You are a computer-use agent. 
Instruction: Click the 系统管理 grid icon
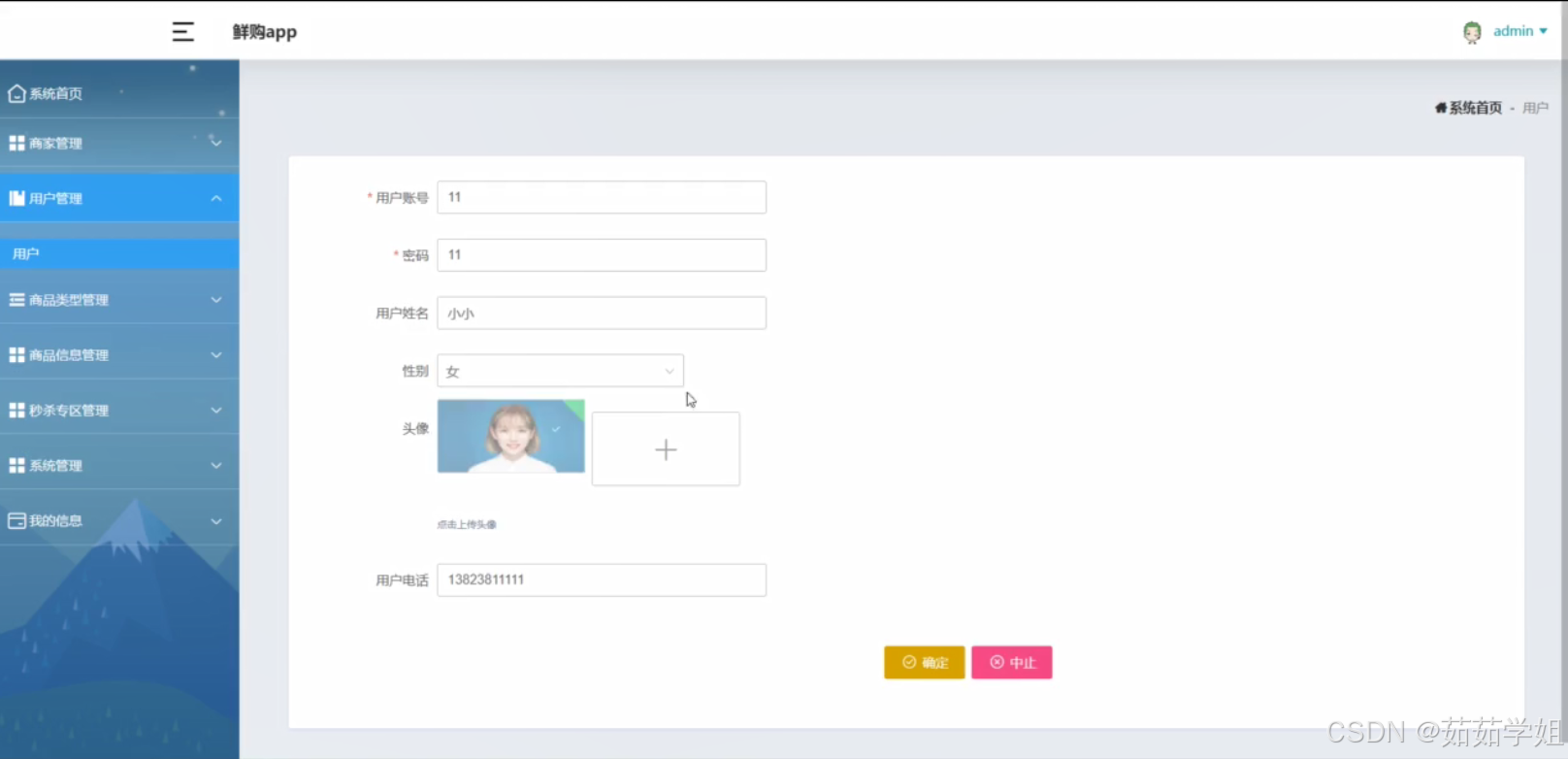tap(16, 466)
